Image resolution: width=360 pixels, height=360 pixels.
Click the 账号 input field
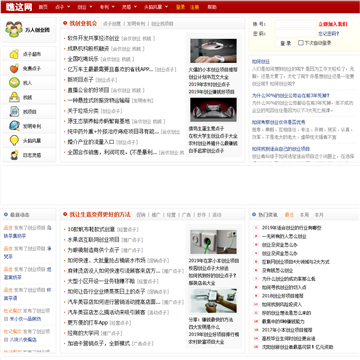pyautogui.click(x=296, y=24)
